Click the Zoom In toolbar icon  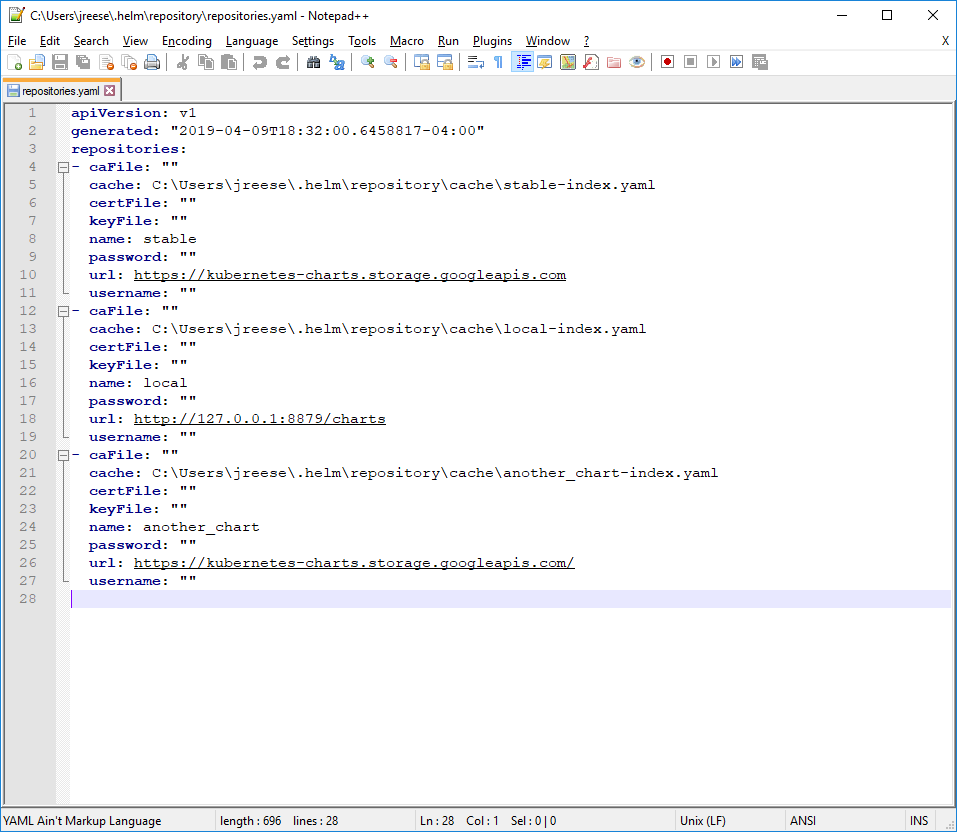point(367,62)
